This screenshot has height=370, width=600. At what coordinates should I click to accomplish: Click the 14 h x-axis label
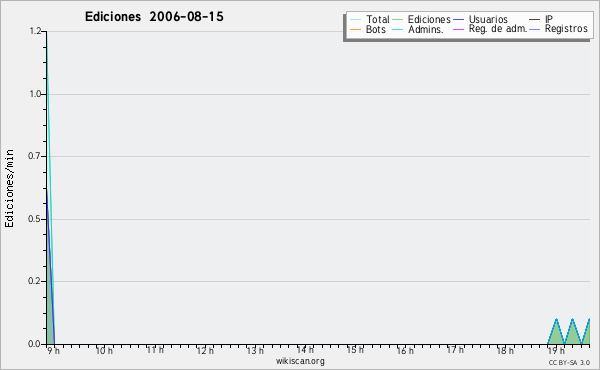click(x=305, y=350)
